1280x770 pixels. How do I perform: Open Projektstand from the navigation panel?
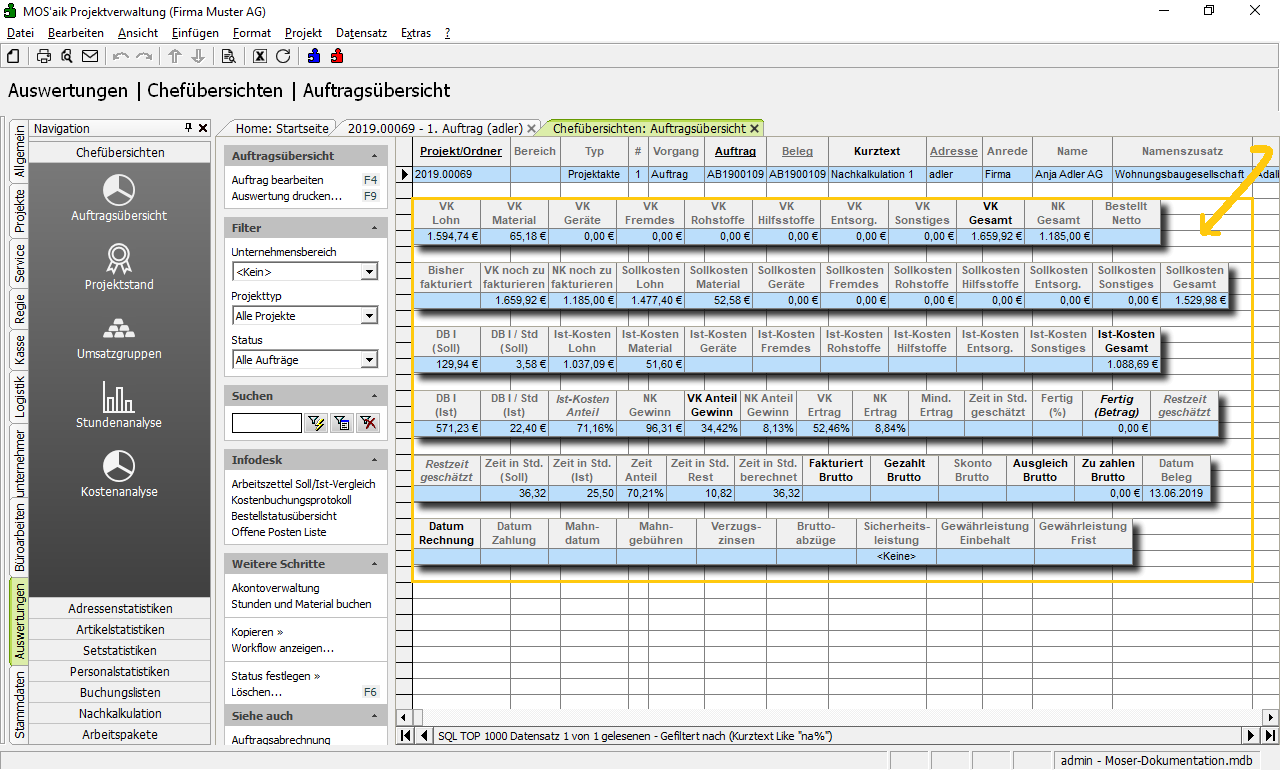tap(119, 266)
